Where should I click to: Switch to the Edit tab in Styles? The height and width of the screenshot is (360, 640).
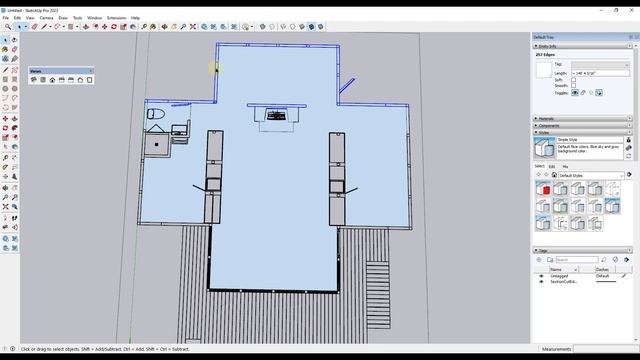pyautogui.click(x=551, y=167)
